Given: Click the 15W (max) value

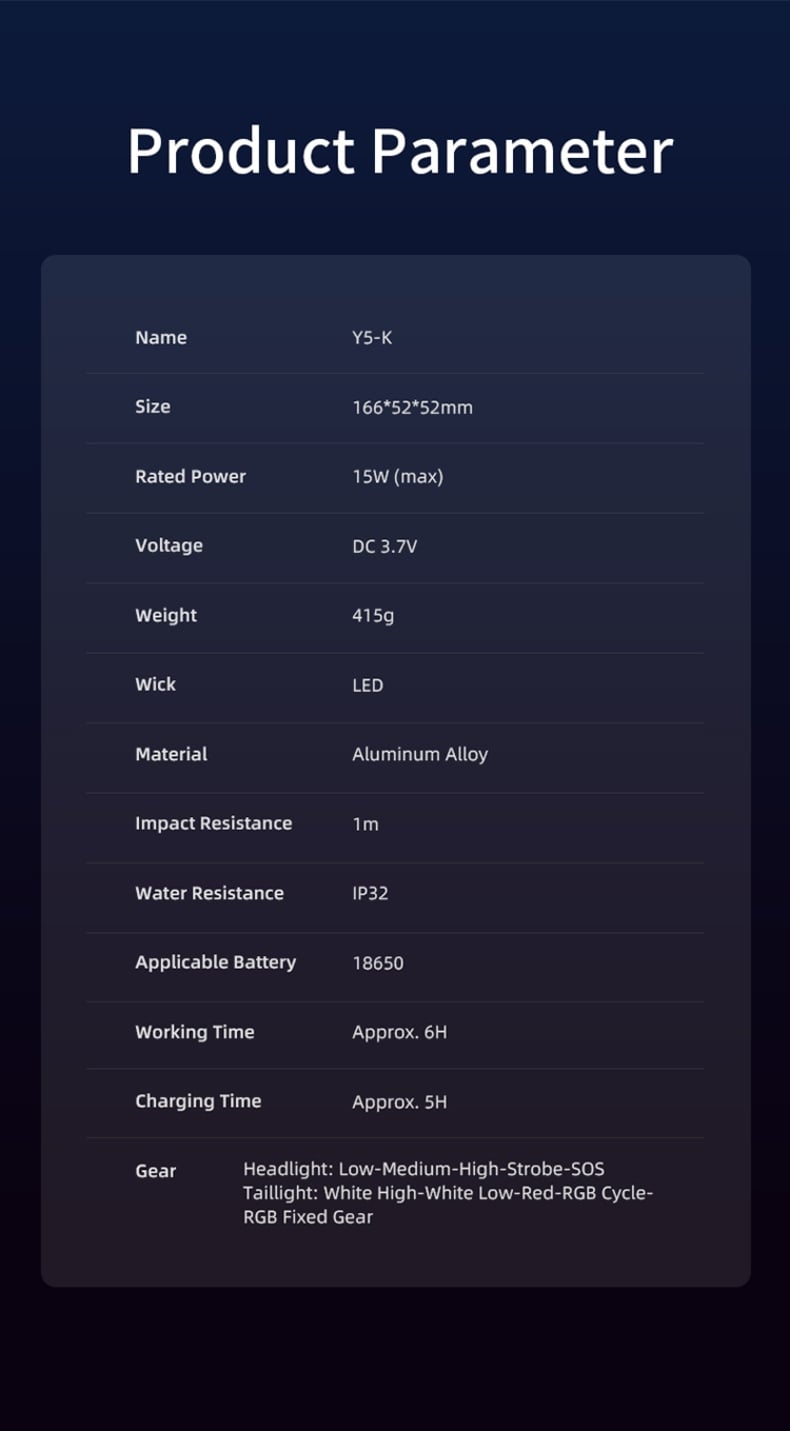Looking at the screenshot, I should pos(397,477).
